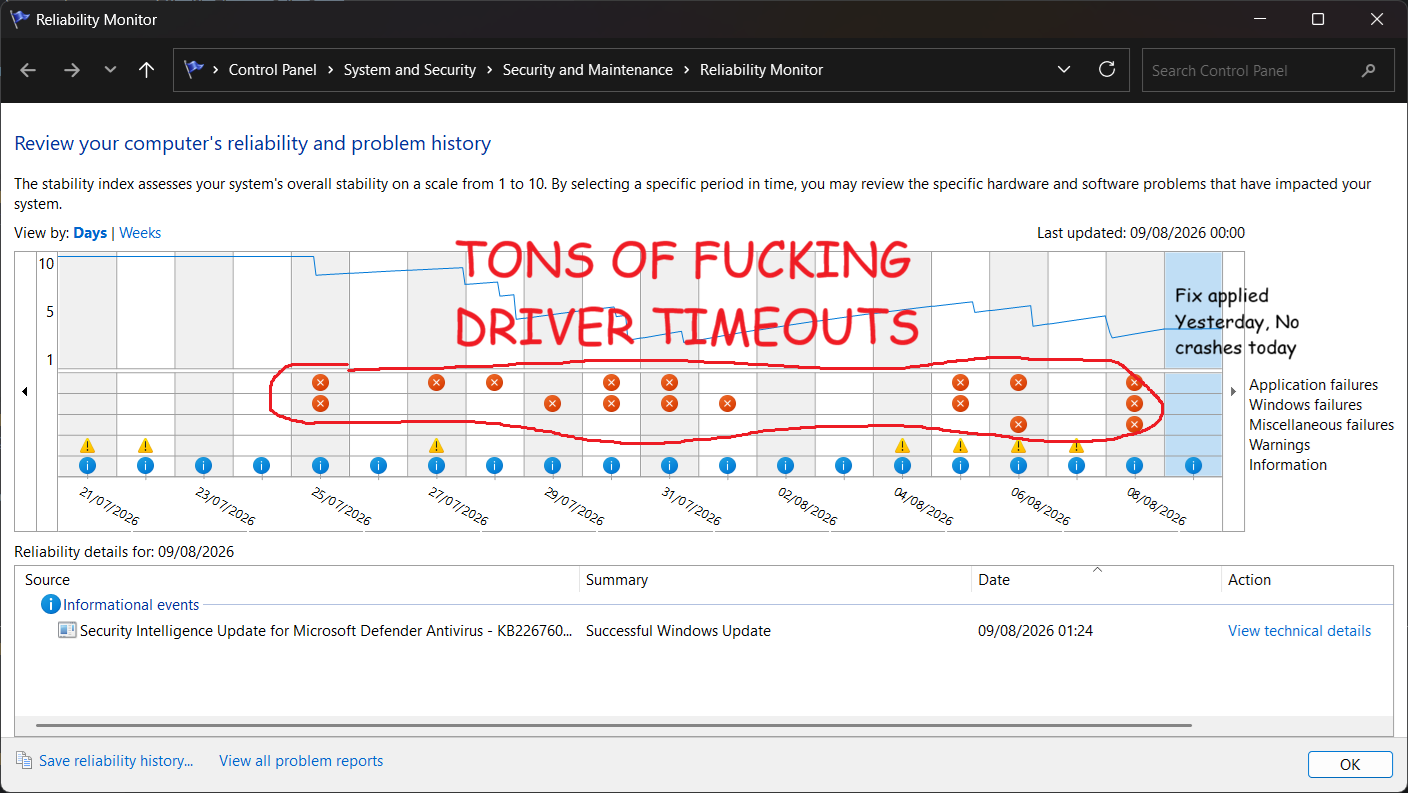Open View technical details link
Image resolution: width=1408 pixels, height=793 pixels.
(x=1299, y=631)
